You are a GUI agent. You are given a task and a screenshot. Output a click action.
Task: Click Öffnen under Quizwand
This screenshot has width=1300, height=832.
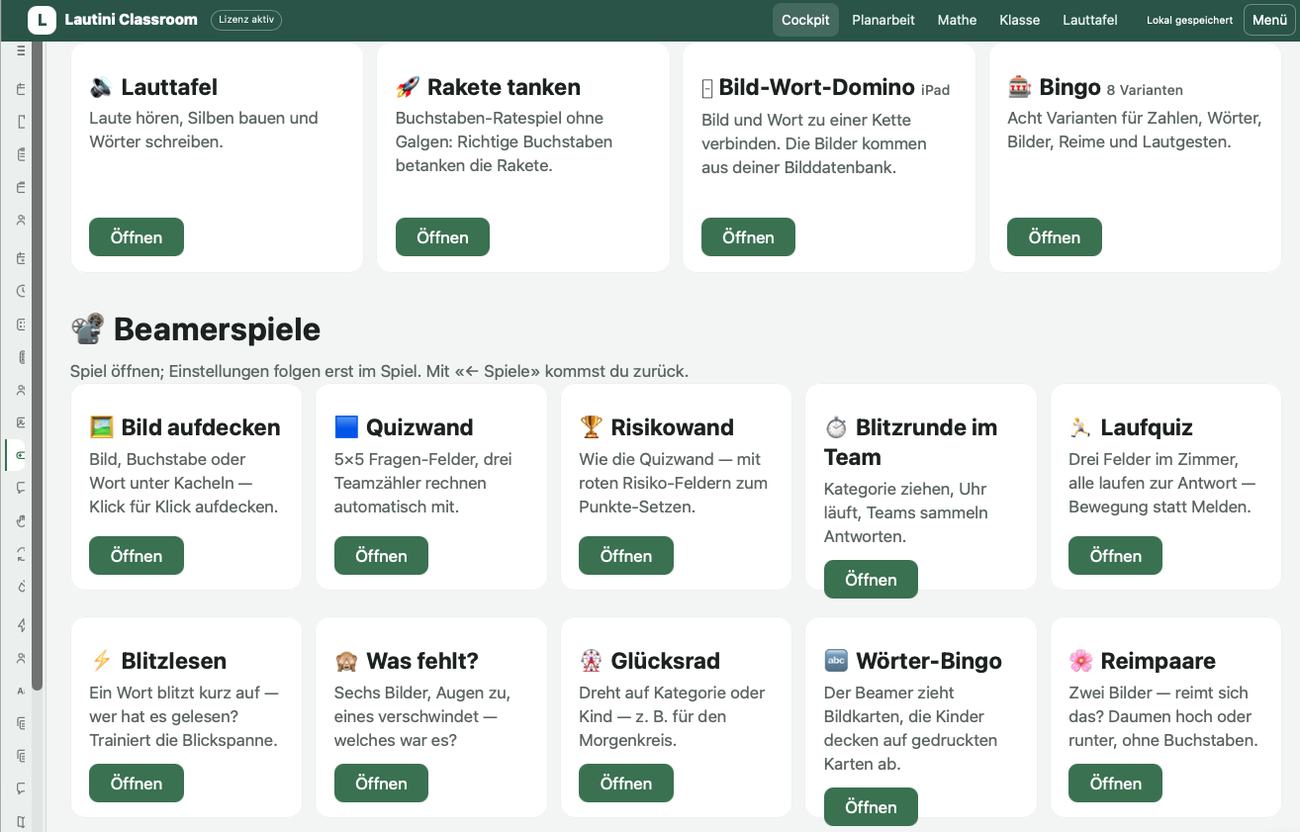click(381, 556)
